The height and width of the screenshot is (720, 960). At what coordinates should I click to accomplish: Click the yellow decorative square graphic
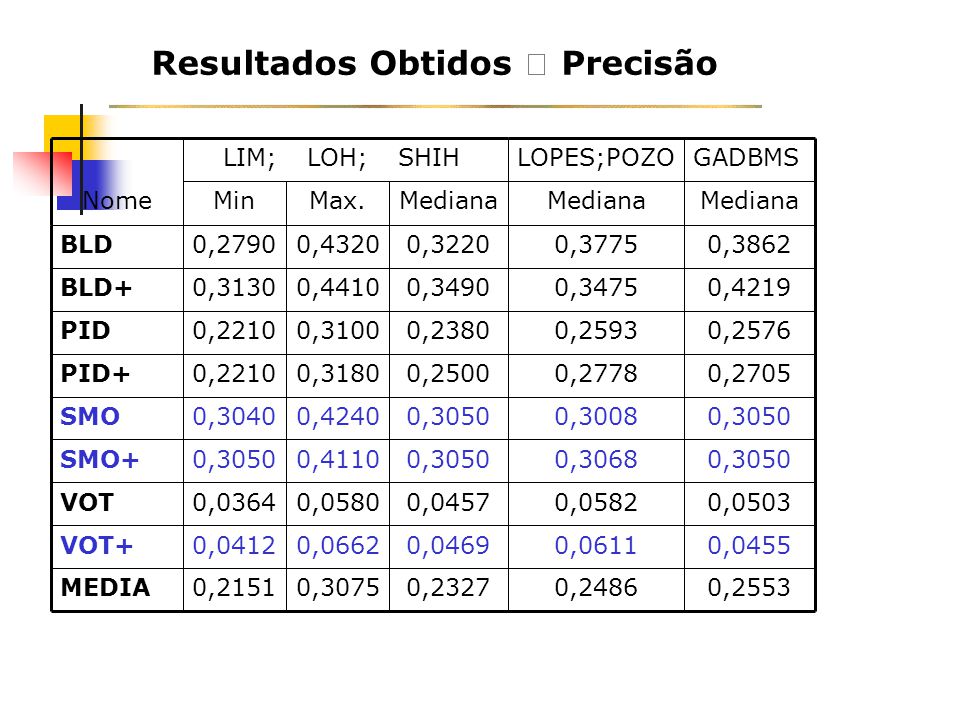pos(67,135)
